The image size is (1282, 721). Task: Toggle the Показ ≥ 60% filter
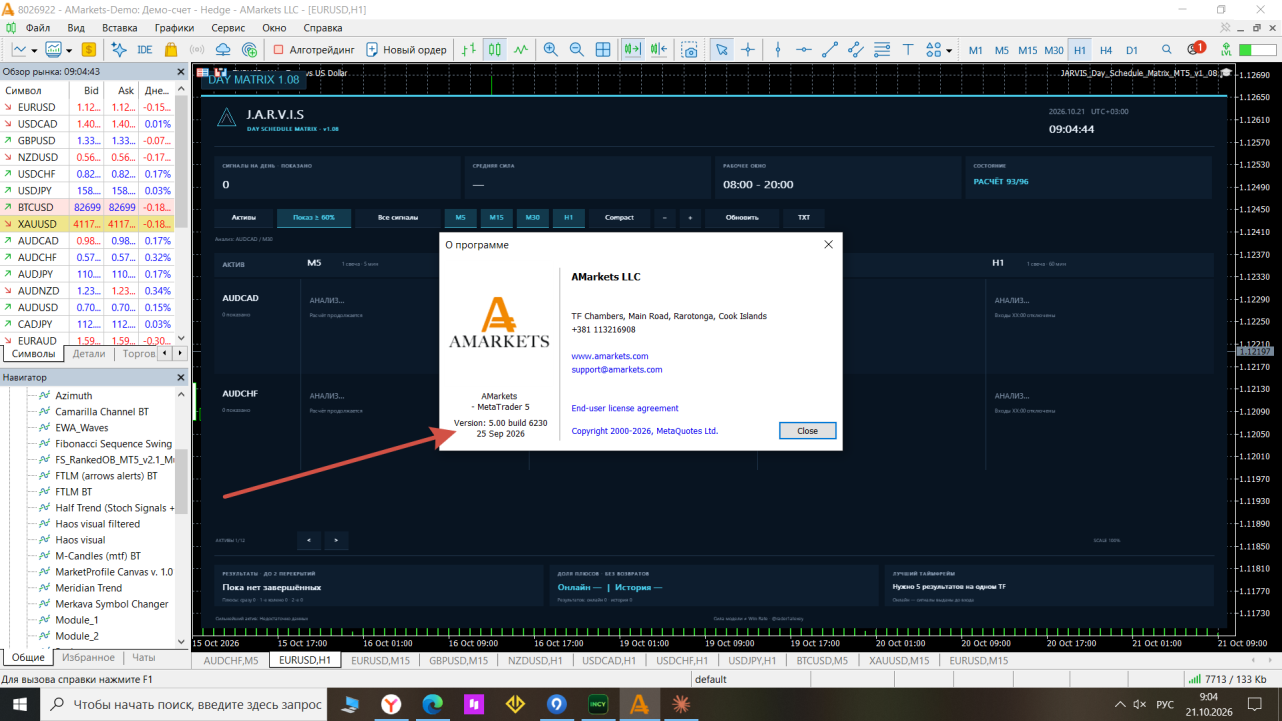(x=314, y=217)
